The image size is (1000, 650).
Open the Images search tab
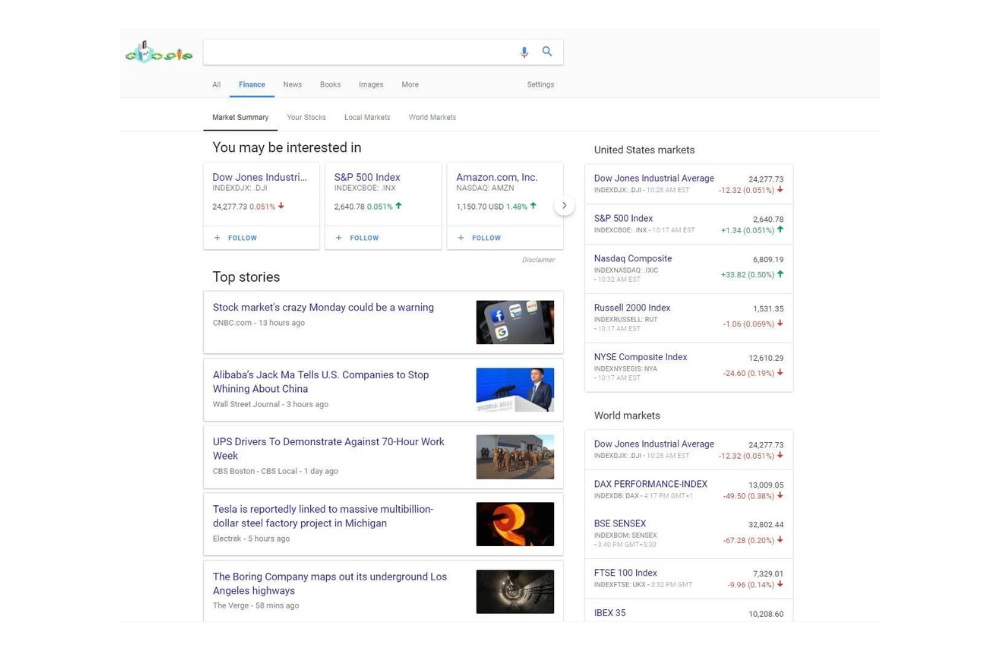(371, 85)
